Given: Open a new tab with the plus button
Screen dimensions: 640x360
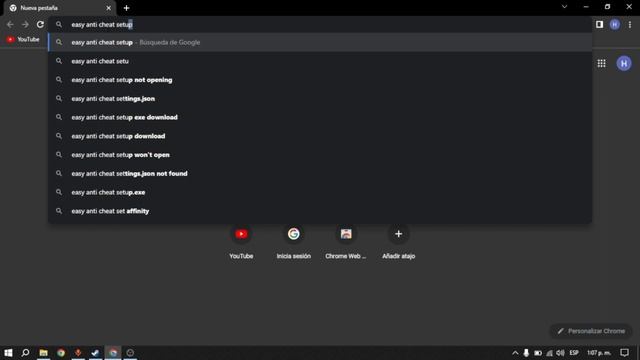Looking at the screenshot, I should coord(127,8).
